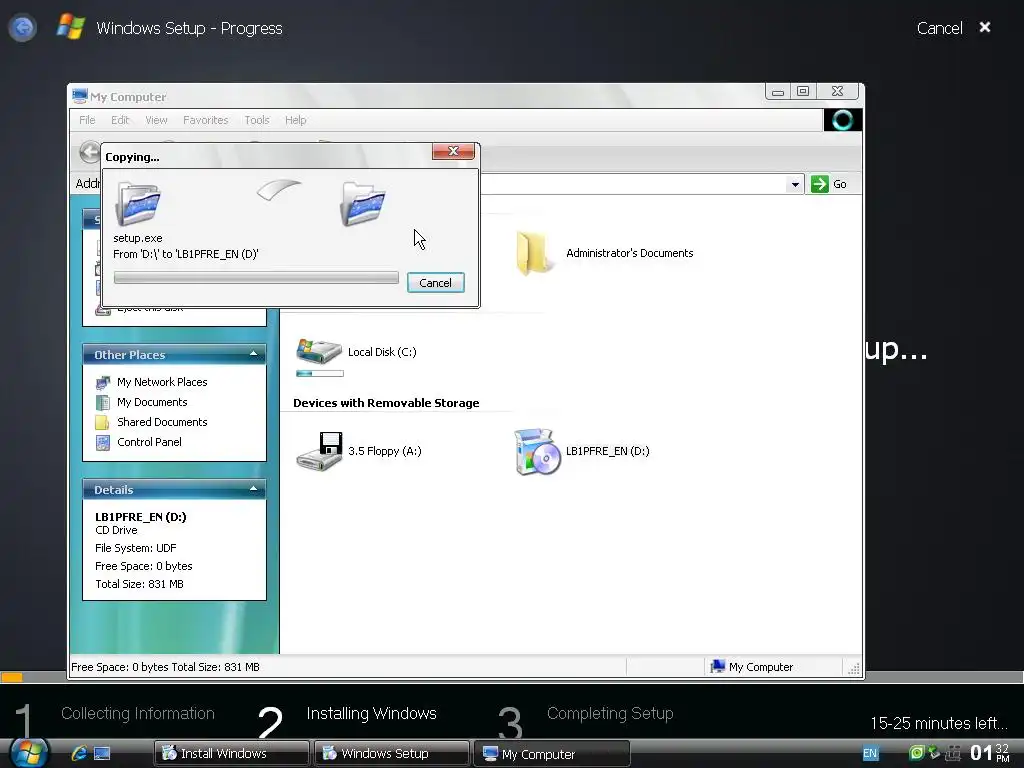
Task: Open the Start button on taskbar
Action: (27, 752)
